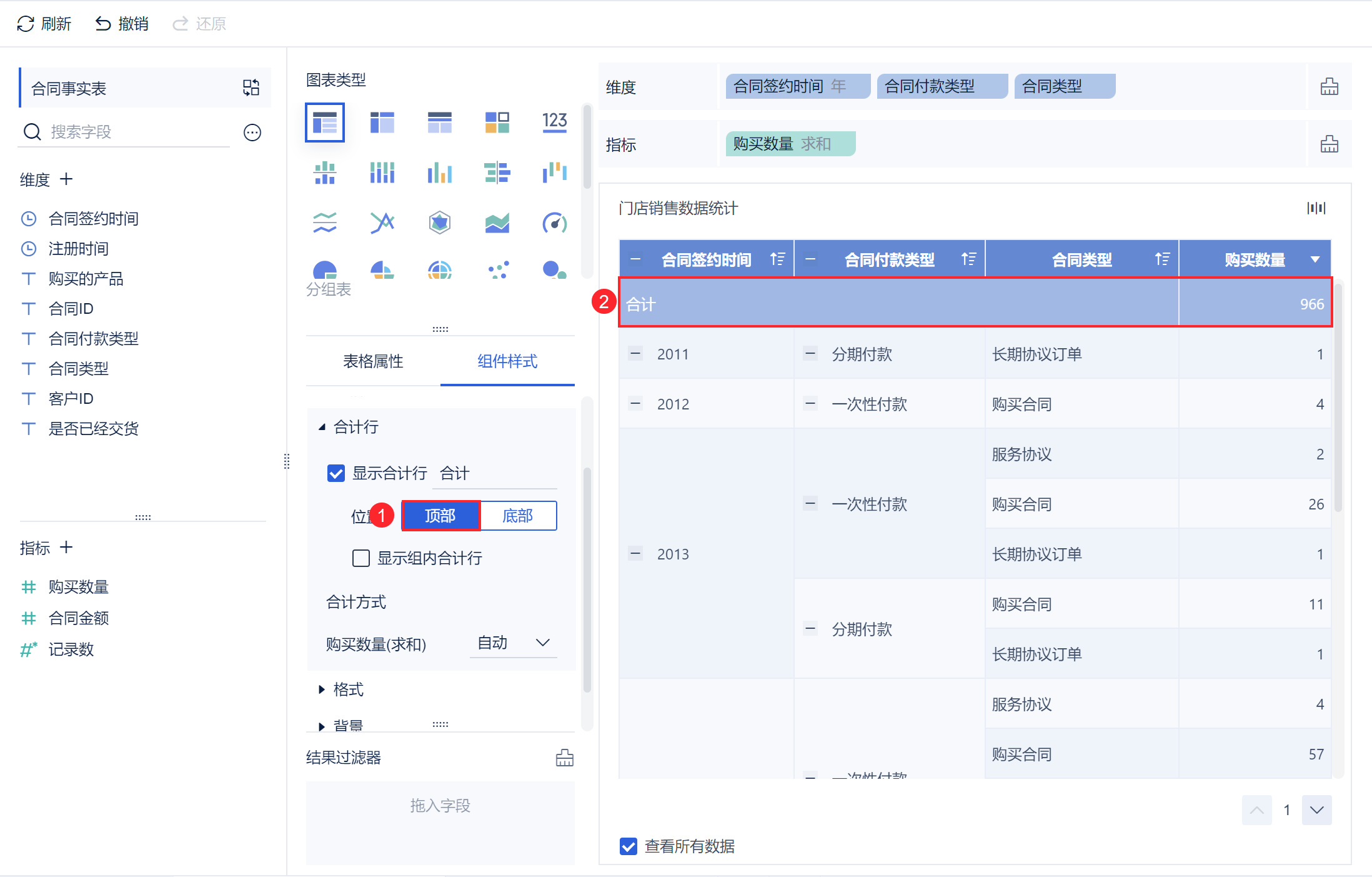Open the 自动 dropdown for 购买数量(求和)
This screenshot has width=1372, height=877.
click(514, 643)
